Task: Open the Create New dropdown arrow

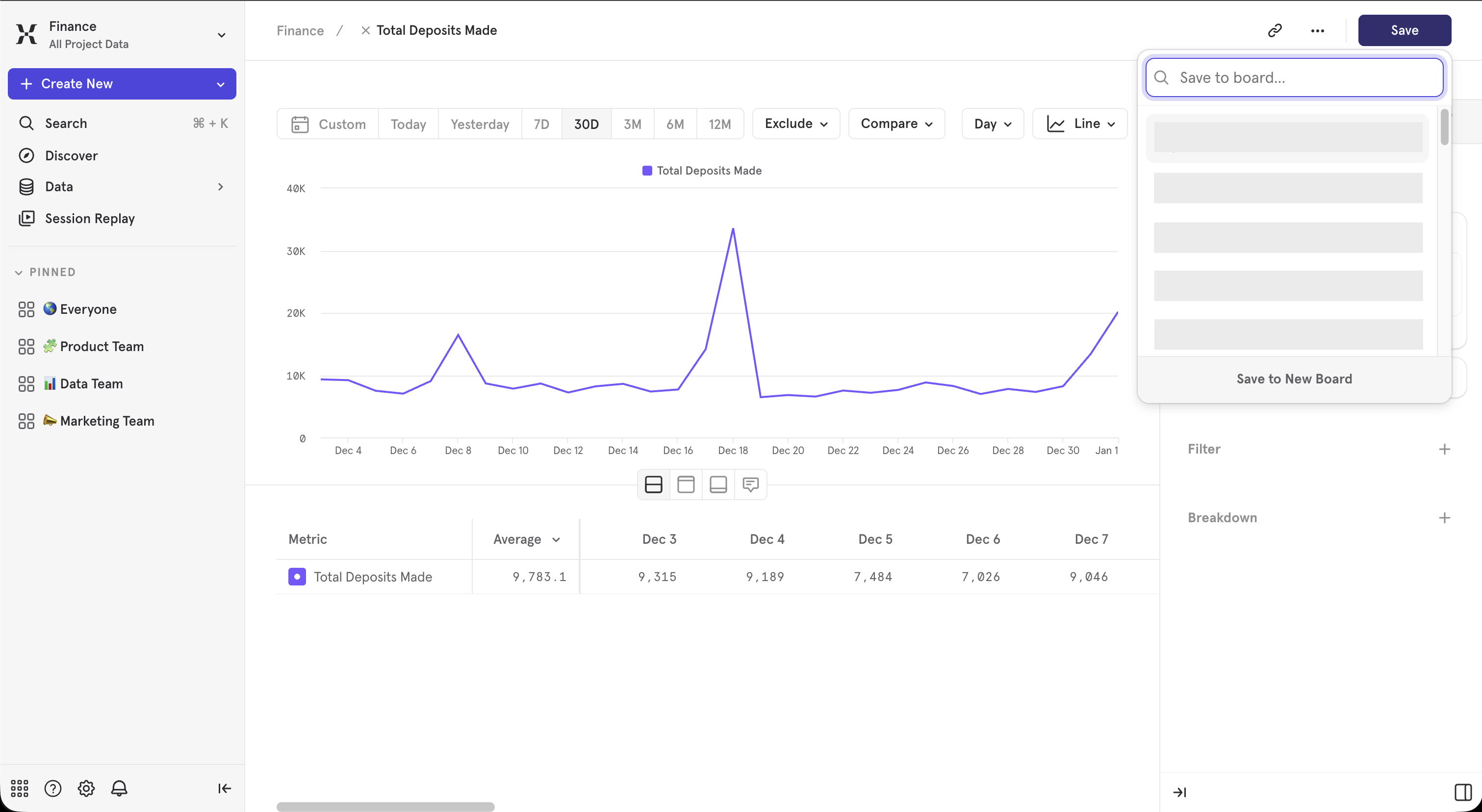Action: click(220, 84)
